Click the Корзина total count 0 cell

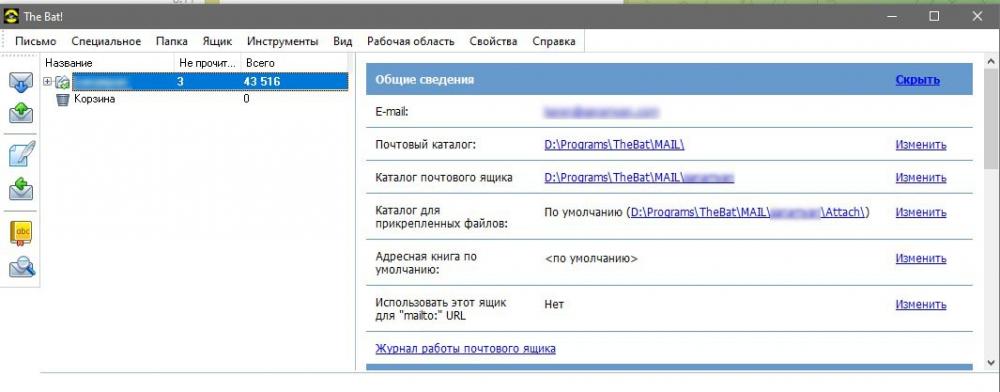247,99
